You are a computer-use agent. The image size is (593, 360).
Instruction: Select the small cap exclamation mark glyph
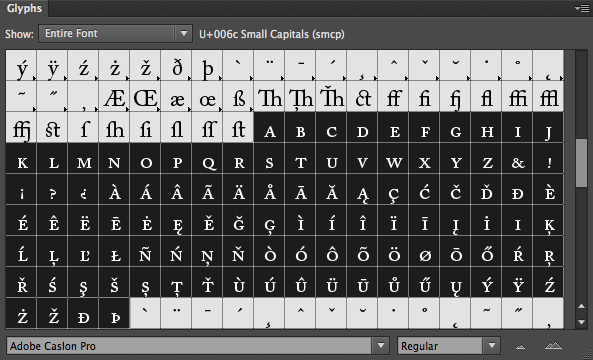[x=548, y=158]
